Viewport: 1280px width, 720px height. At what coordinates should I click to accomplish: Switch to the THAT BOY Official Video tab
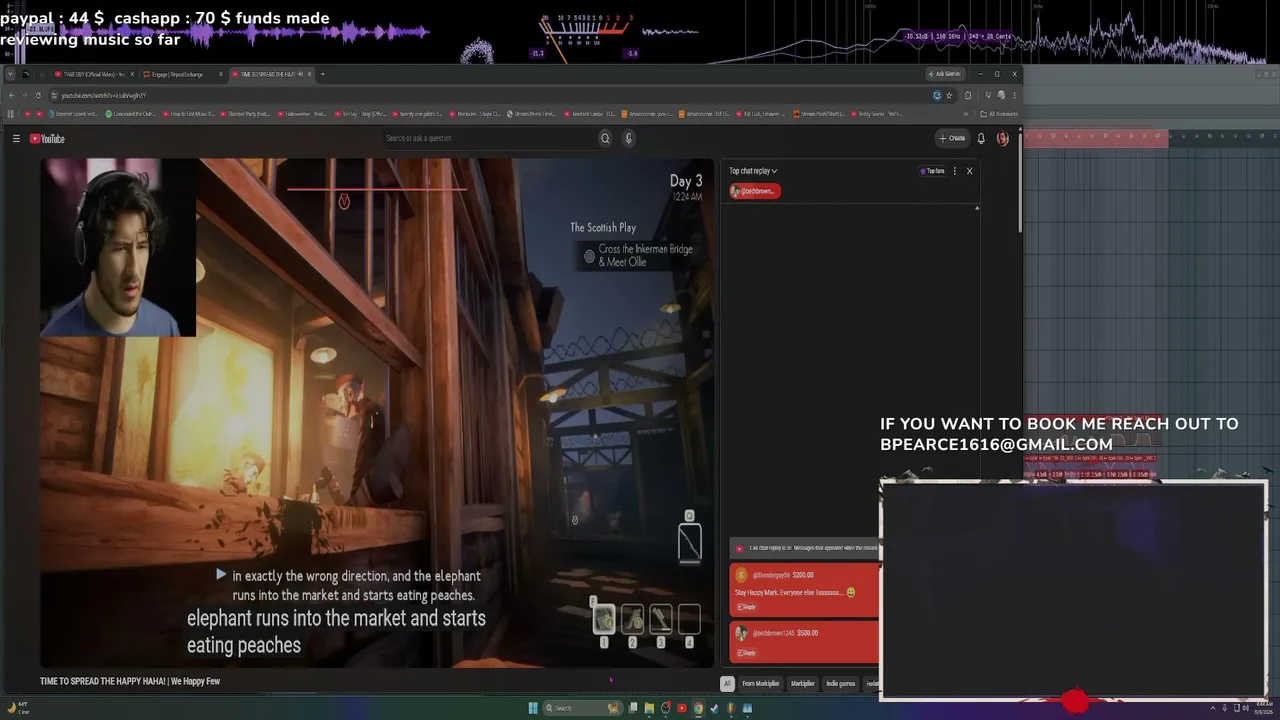(x=95, y=74)
